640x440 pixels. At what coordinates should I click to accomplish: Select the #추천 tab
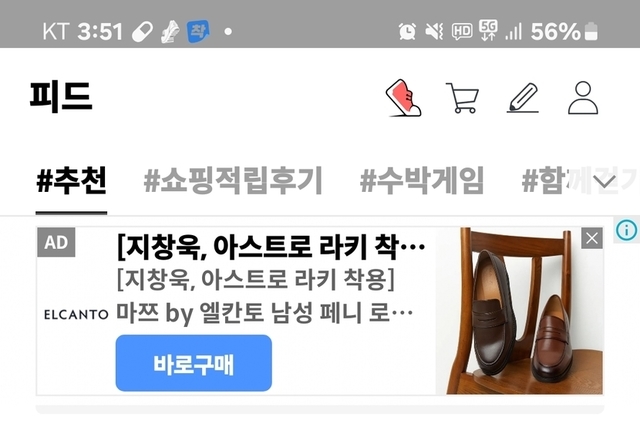71,180
